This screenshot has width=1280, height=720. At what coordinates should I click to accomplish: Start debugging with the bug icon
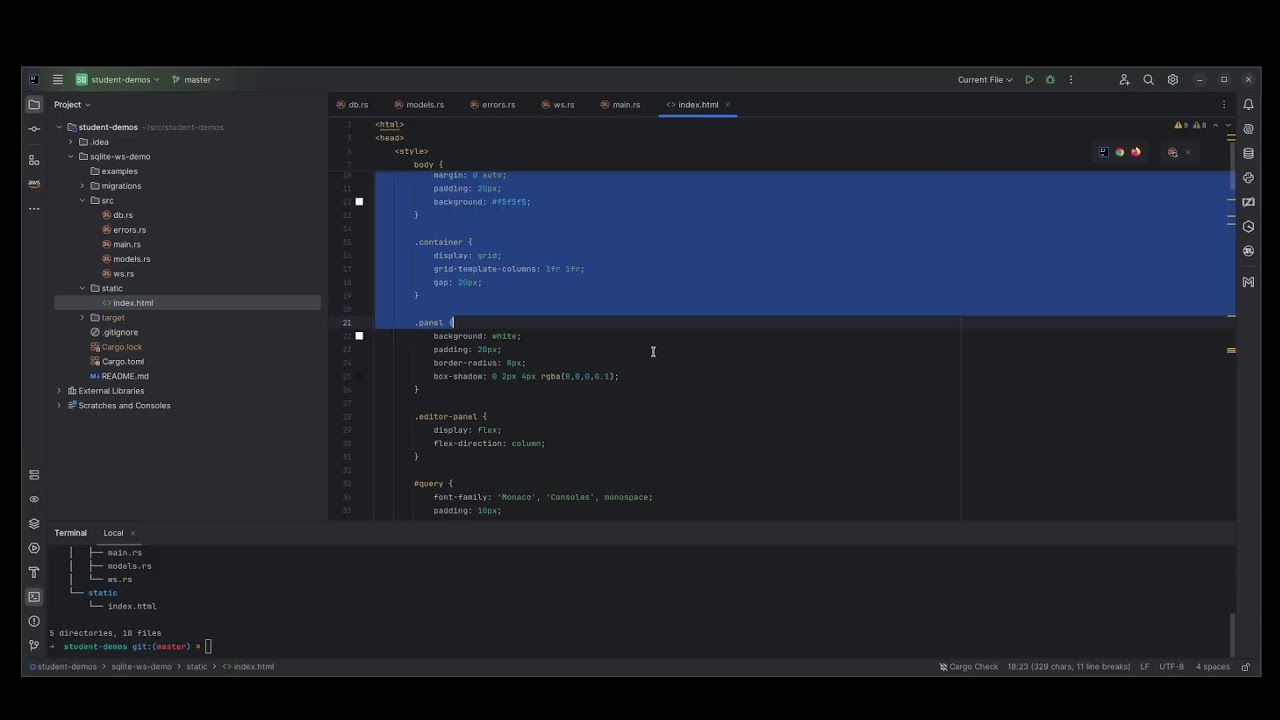click(1050, 80)
